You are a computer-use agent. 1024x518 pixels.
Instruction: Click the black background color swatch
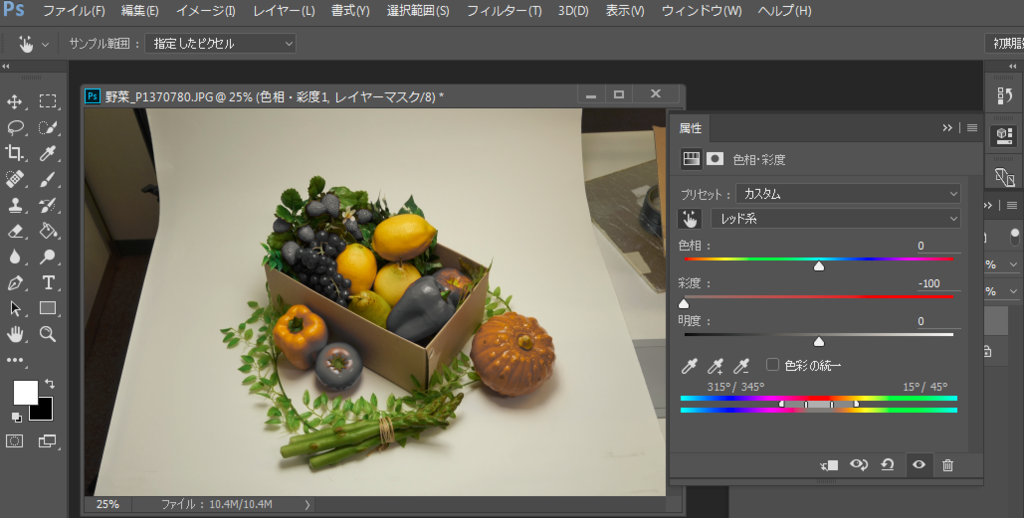tap(44, 412)
